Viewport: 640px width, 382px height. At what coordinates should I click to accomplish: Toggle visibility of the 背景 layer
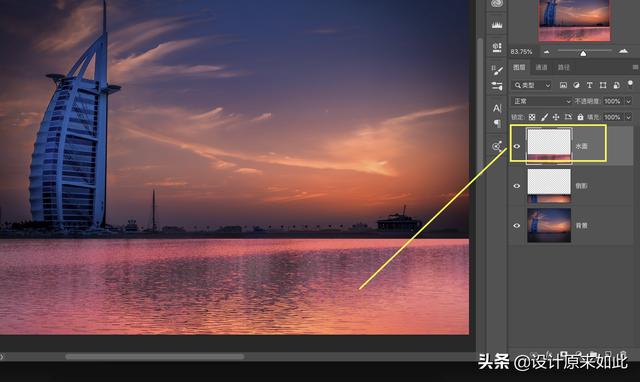tap(517, 225)
